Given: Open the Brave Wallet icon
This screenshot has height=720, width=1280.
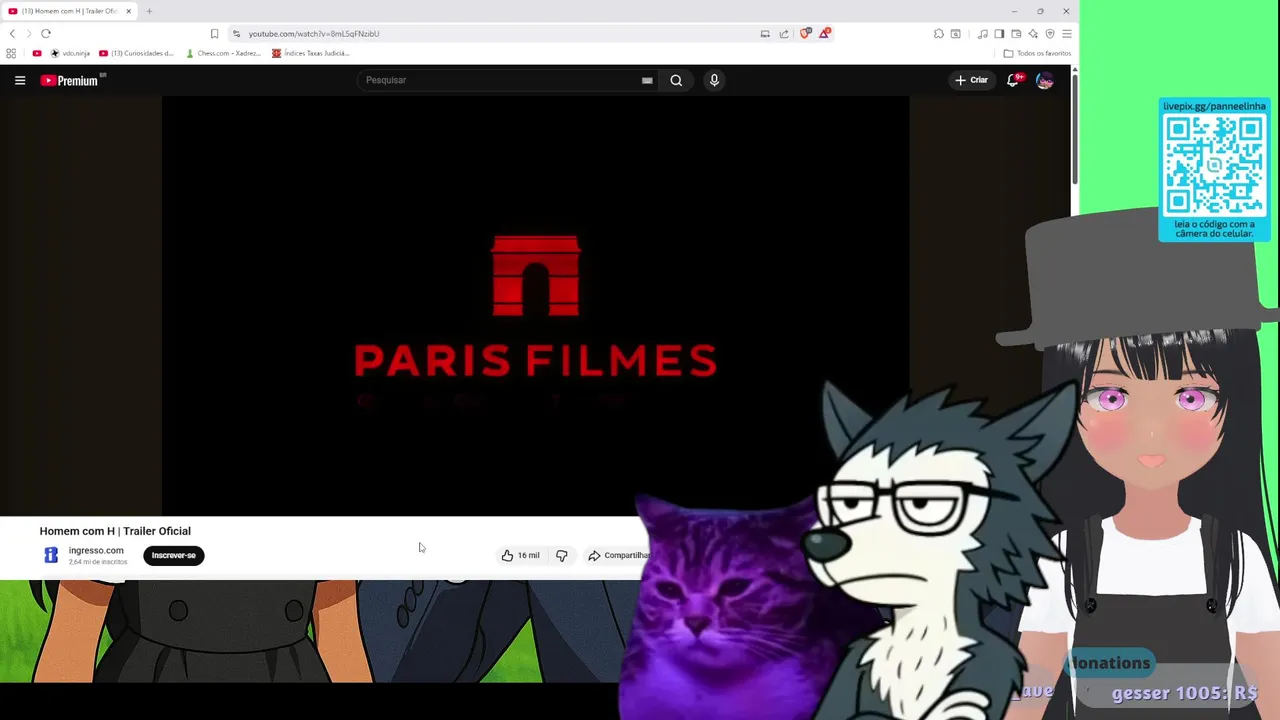Looking at the screenshot, I should point(1016,33).
